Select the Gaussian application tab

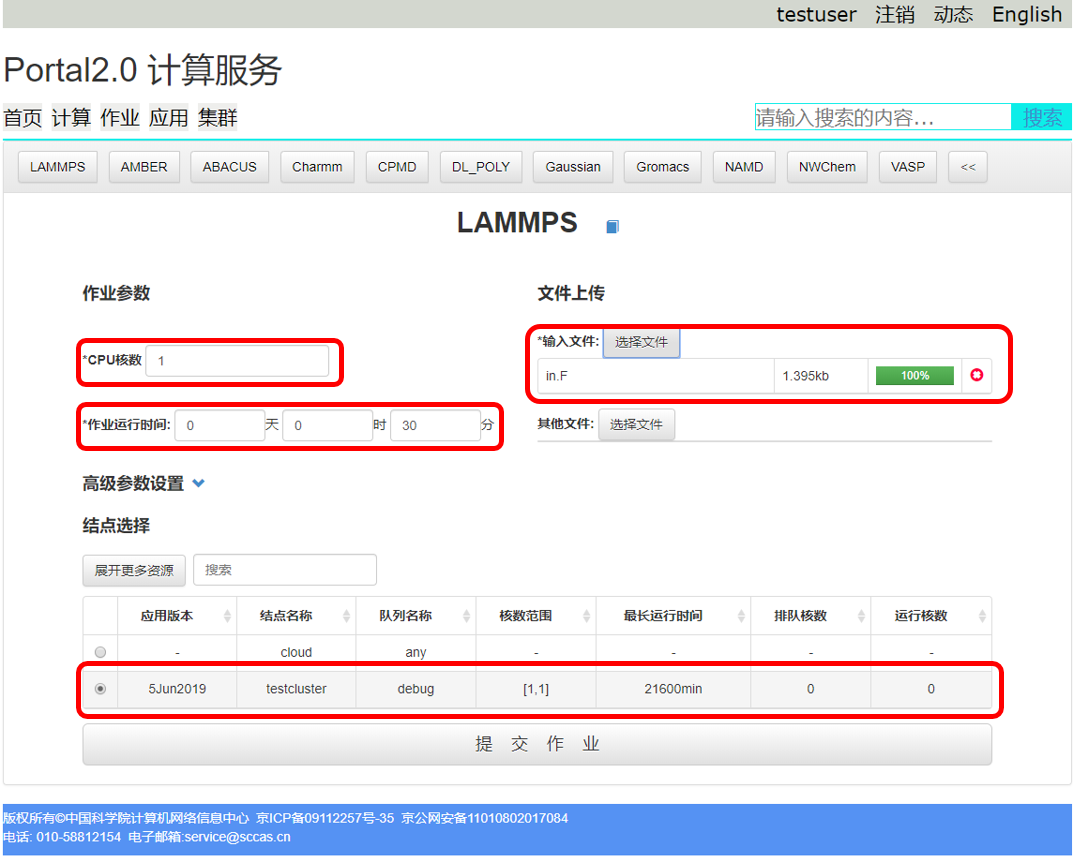click(573, 167)
